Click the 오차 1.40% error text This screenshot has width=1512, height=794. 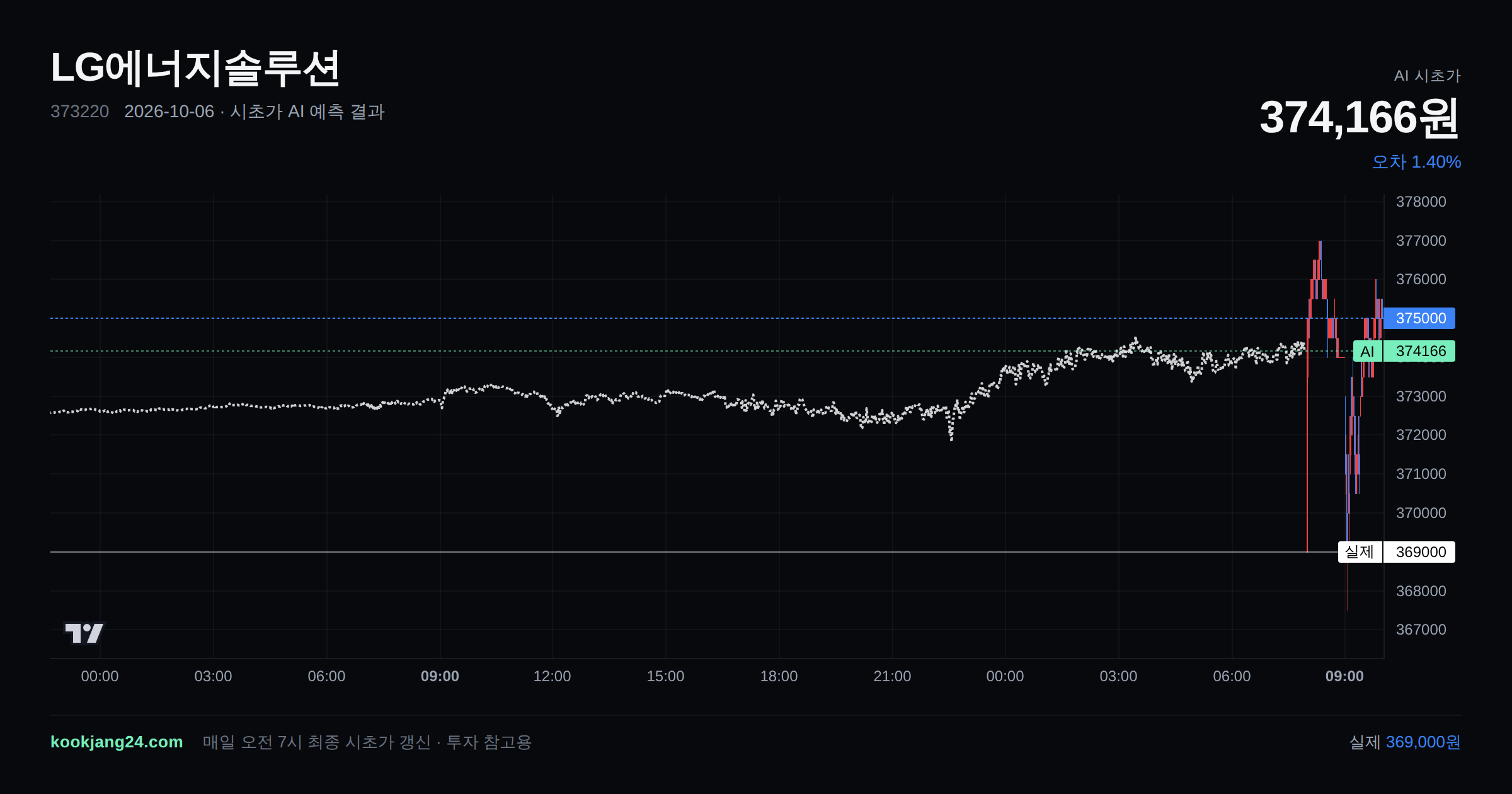pyautogui.click(x=1416, y=162)
